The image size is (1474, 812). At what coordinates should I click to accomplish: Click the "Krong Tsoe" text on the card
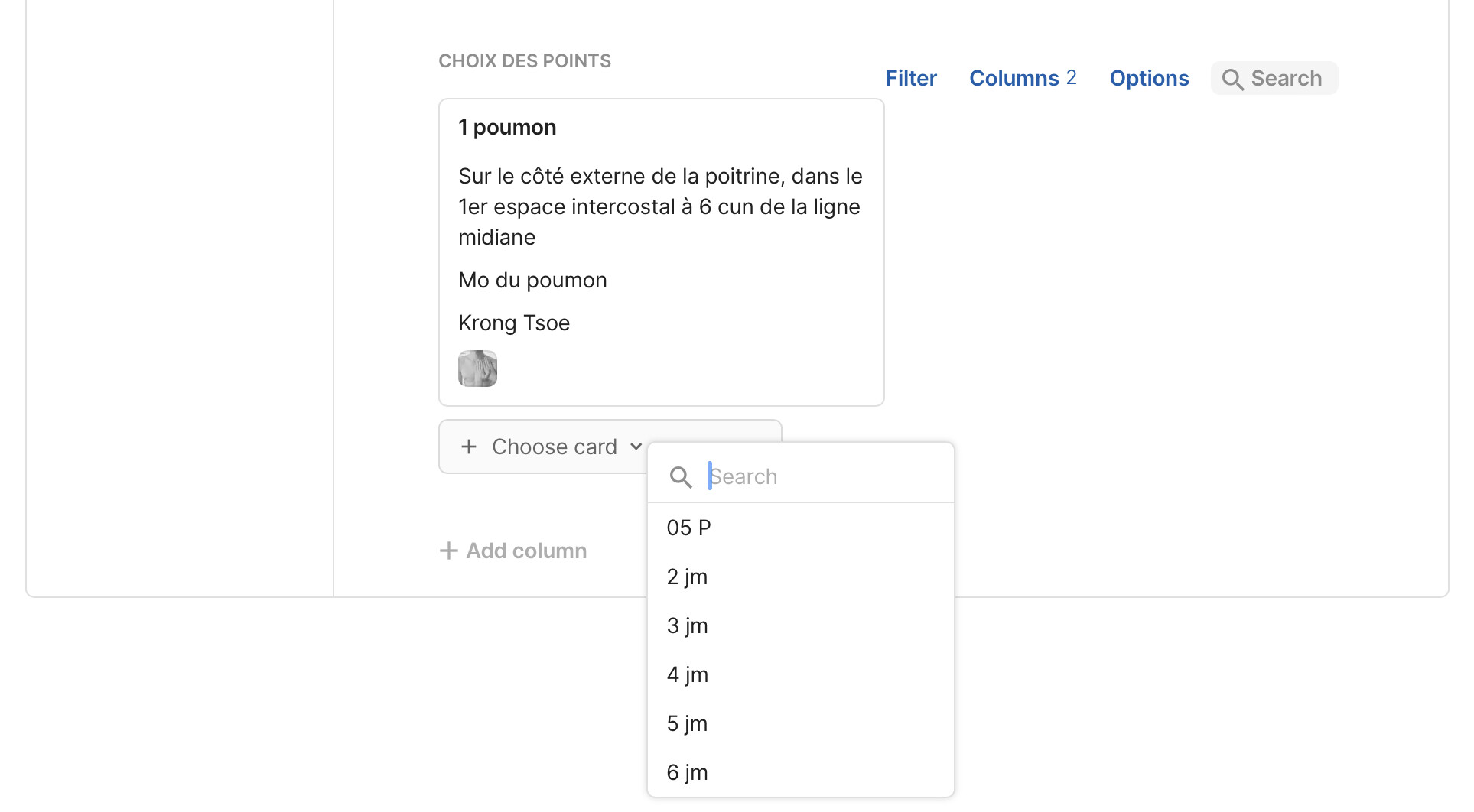(514, 323)
